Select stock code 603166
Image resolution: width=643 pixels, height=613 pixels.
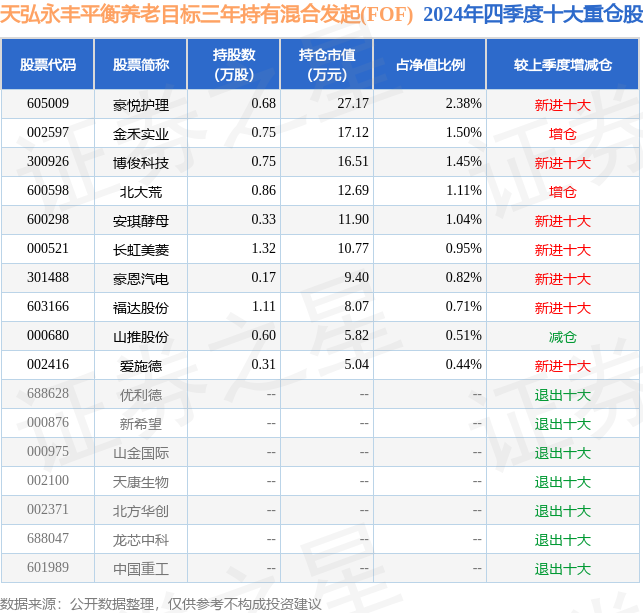(x=48, y=307)
